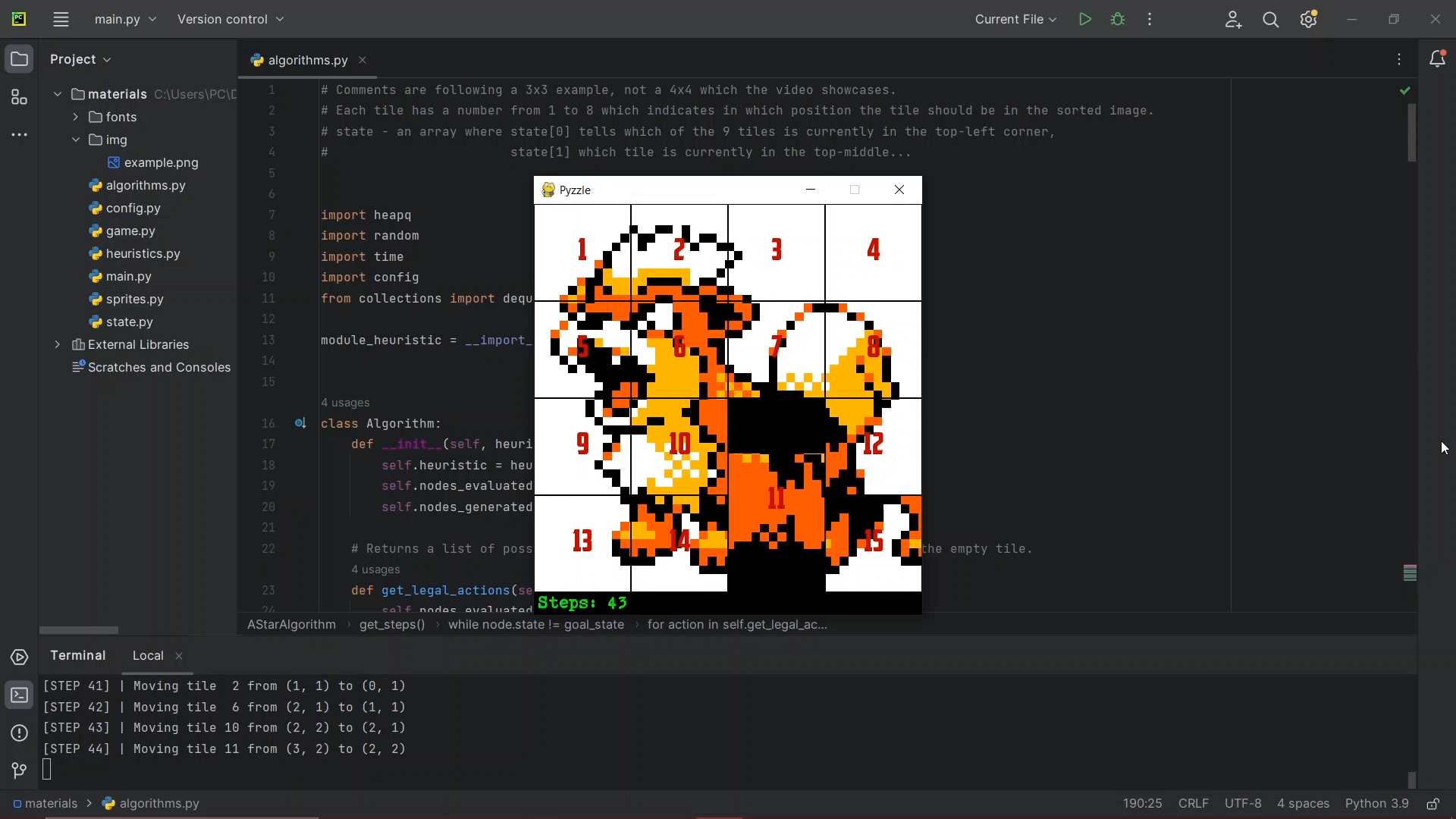
Task: Change CRLF line separator setting
Action: 1193,805
